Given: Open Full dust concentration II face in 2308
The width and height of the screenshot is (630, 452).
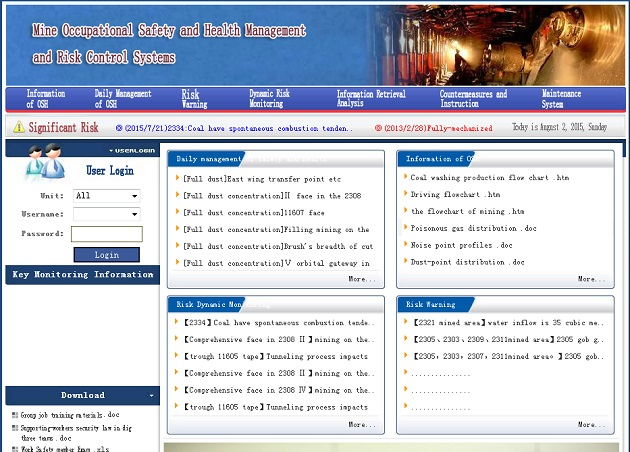Looking at the screenshot, I should pyautogui.click(x=272, y=196).
